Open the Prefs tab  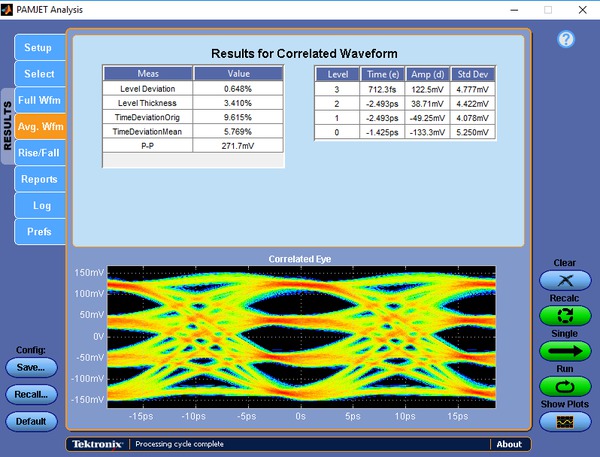(39, 232)
